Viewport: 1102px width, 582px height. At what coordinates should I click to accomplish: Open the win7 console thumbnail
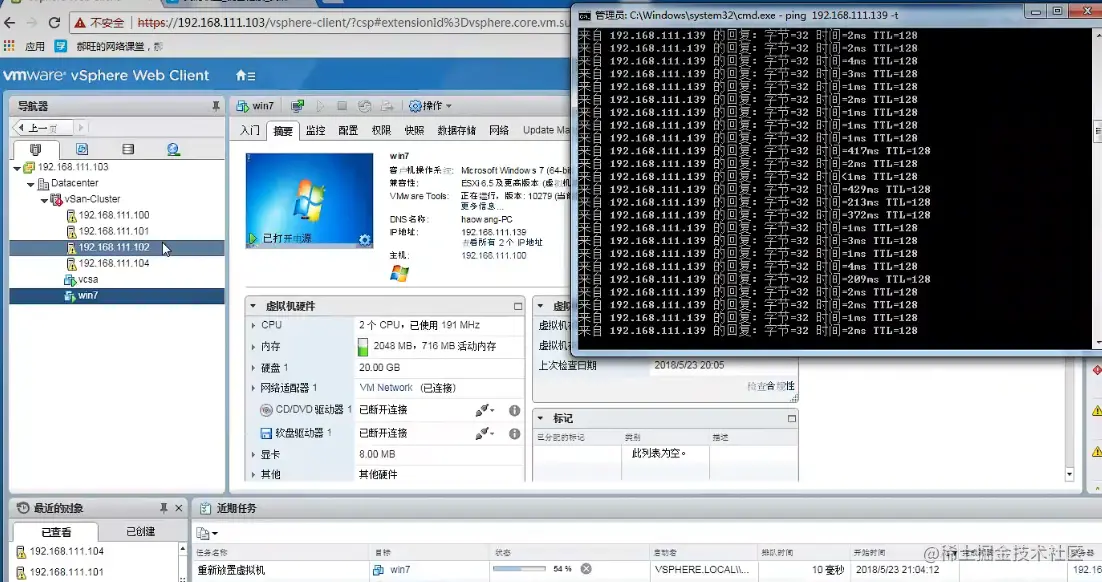[x=309, y=200]
